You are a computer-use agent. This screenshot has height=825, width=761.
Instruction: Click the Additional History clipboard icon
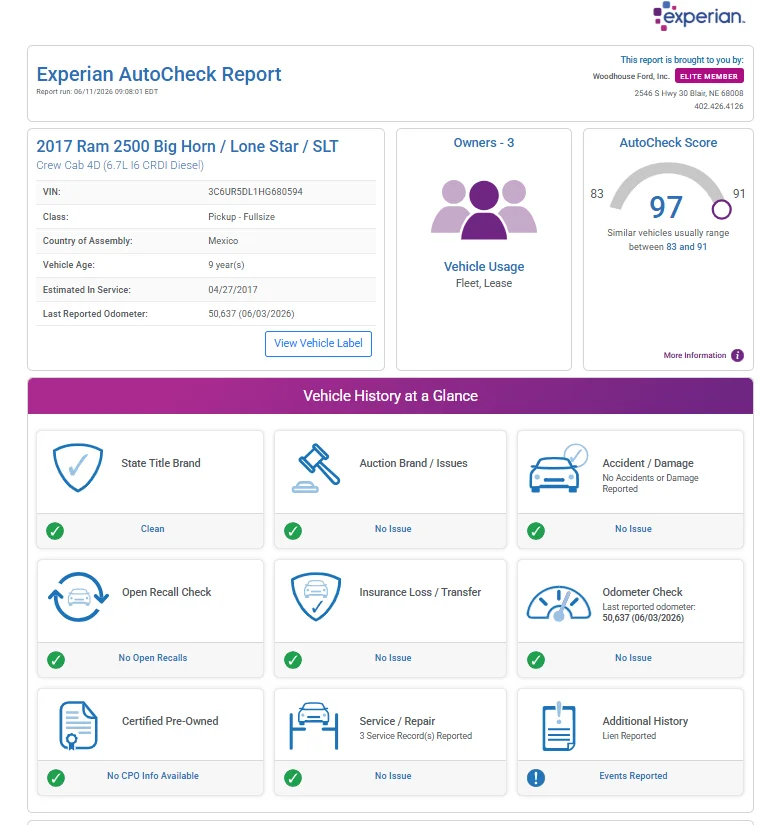(558, 726)
